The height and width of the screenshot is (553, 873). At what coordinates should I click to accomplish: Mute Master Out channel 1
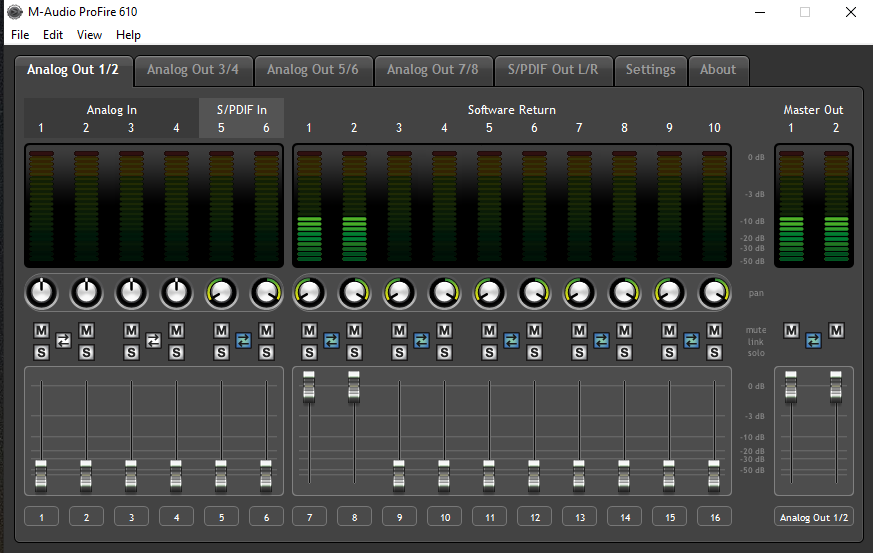[x=791, y=331]
